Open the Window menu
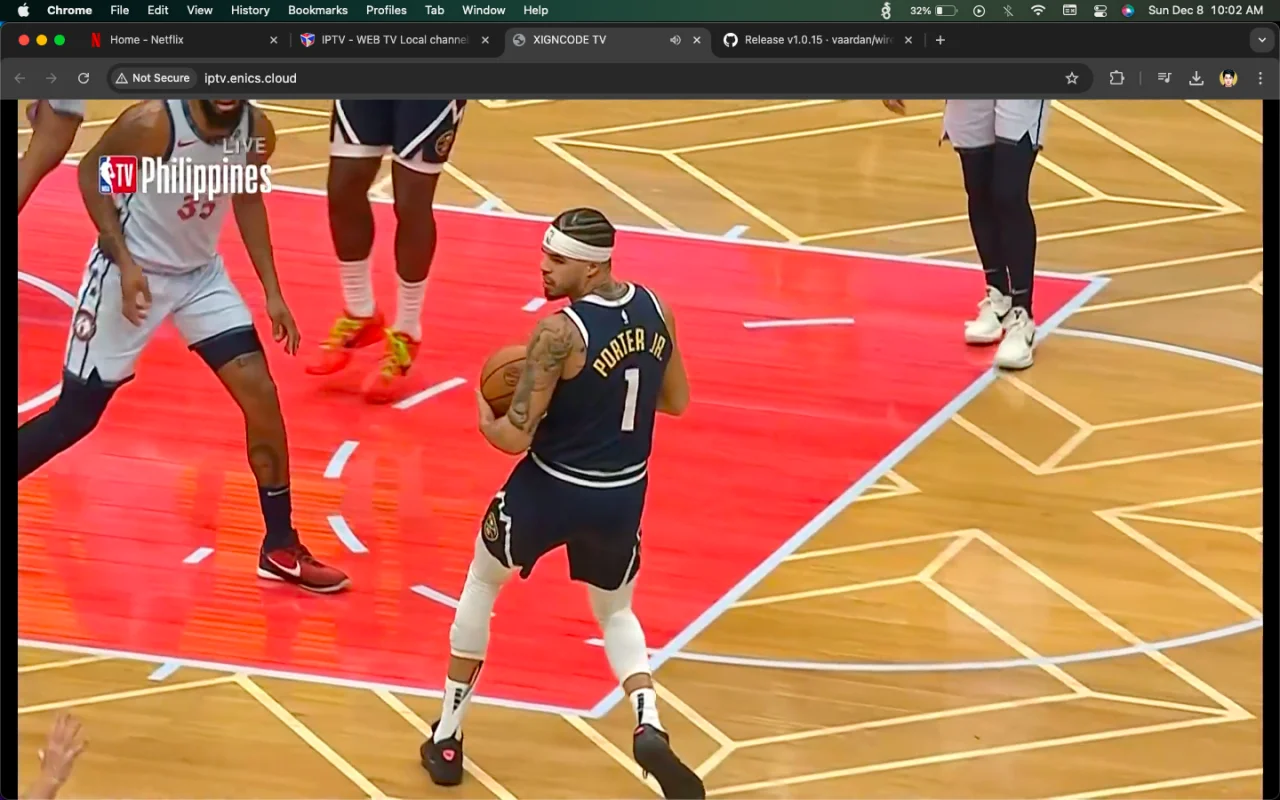This screenshot has height=800, width=1280. (483, 10)
